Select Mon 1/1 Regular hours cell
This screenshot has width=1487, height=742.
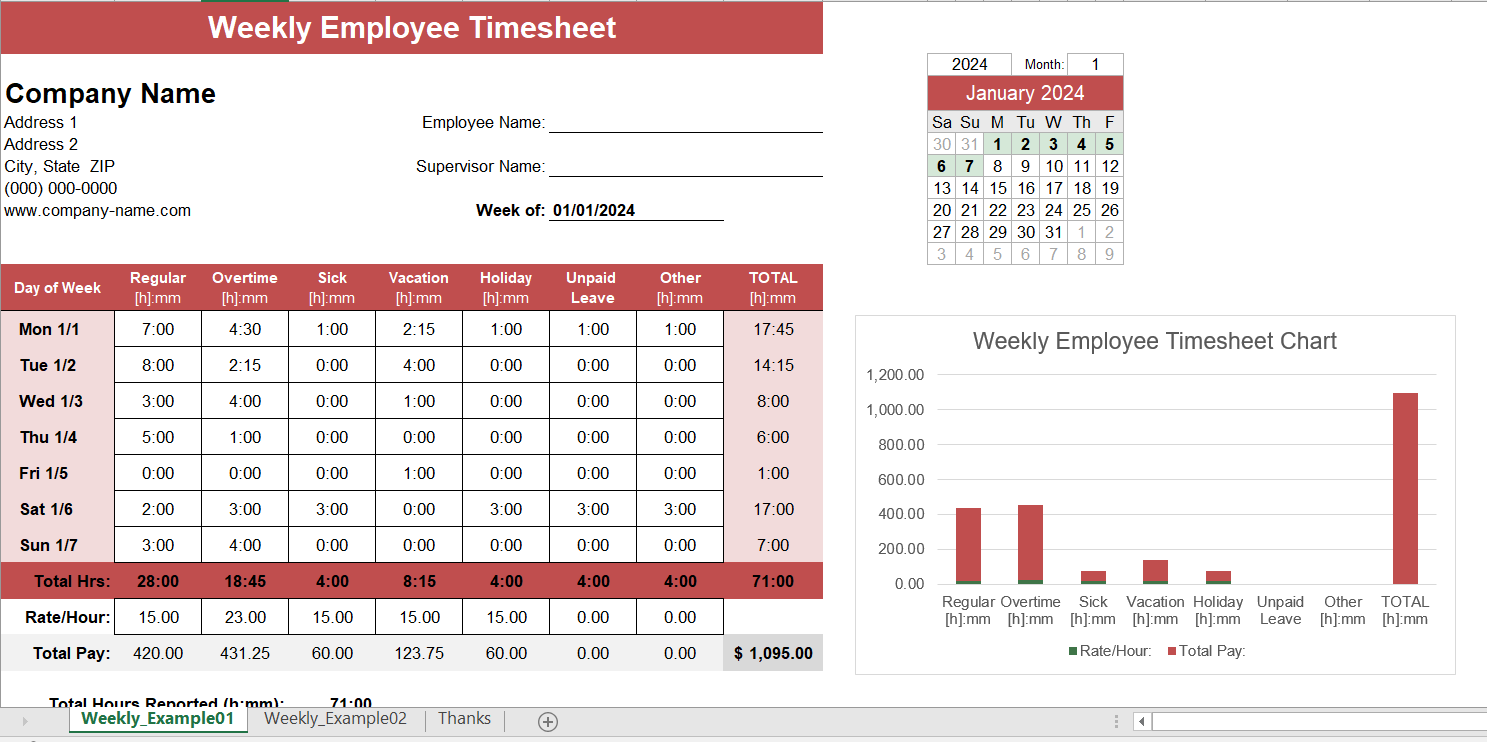[x=158, y=329]
